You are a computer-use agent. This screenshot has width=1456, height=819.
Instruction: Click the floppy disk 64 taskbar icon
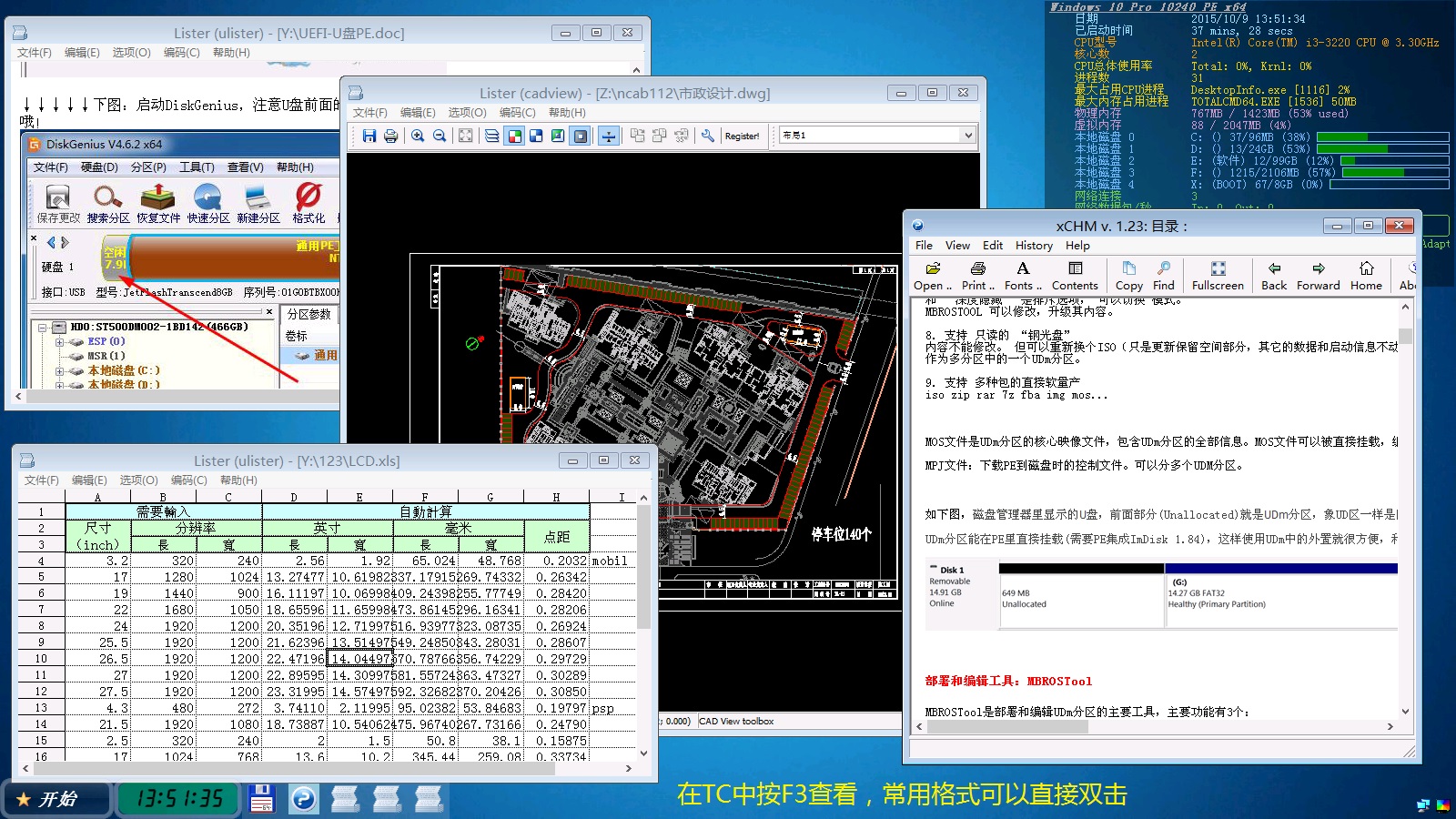(261, 798)
